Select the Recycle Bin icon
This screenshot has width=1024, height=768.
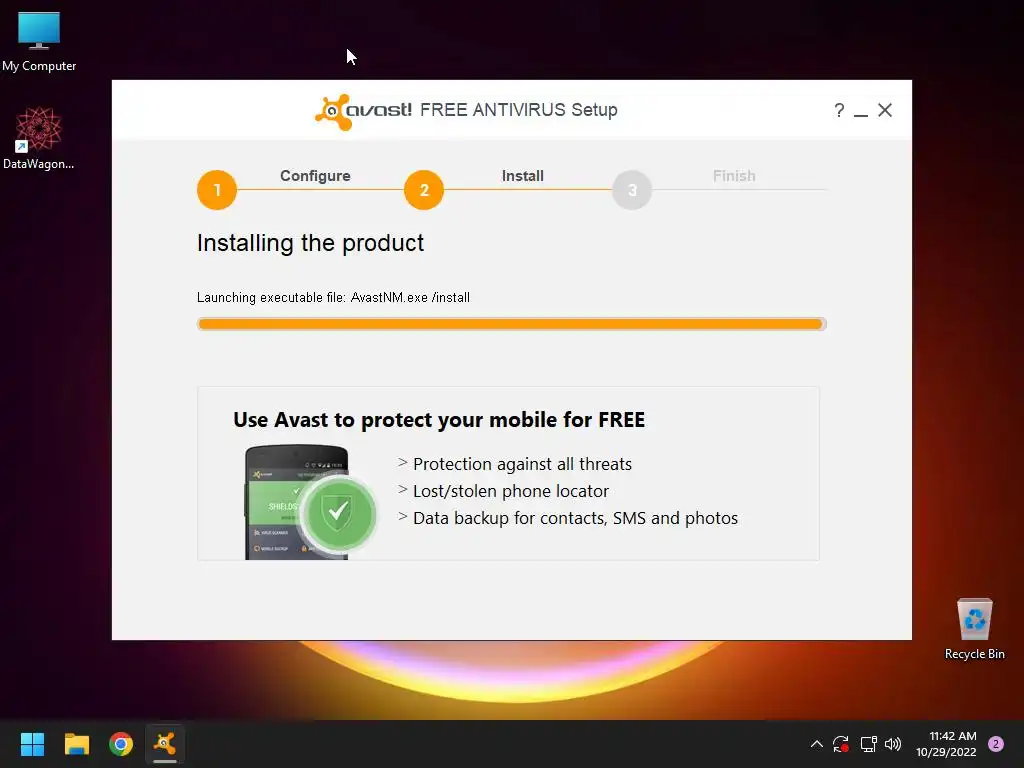(974, 629)
